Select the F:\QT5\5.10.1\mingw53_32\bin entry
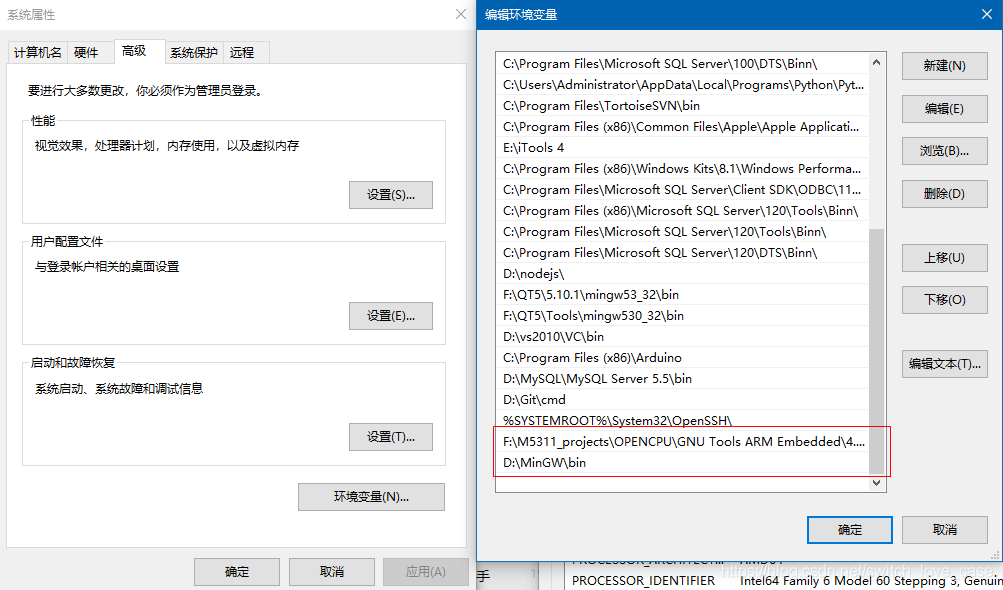 coord(683,295)
